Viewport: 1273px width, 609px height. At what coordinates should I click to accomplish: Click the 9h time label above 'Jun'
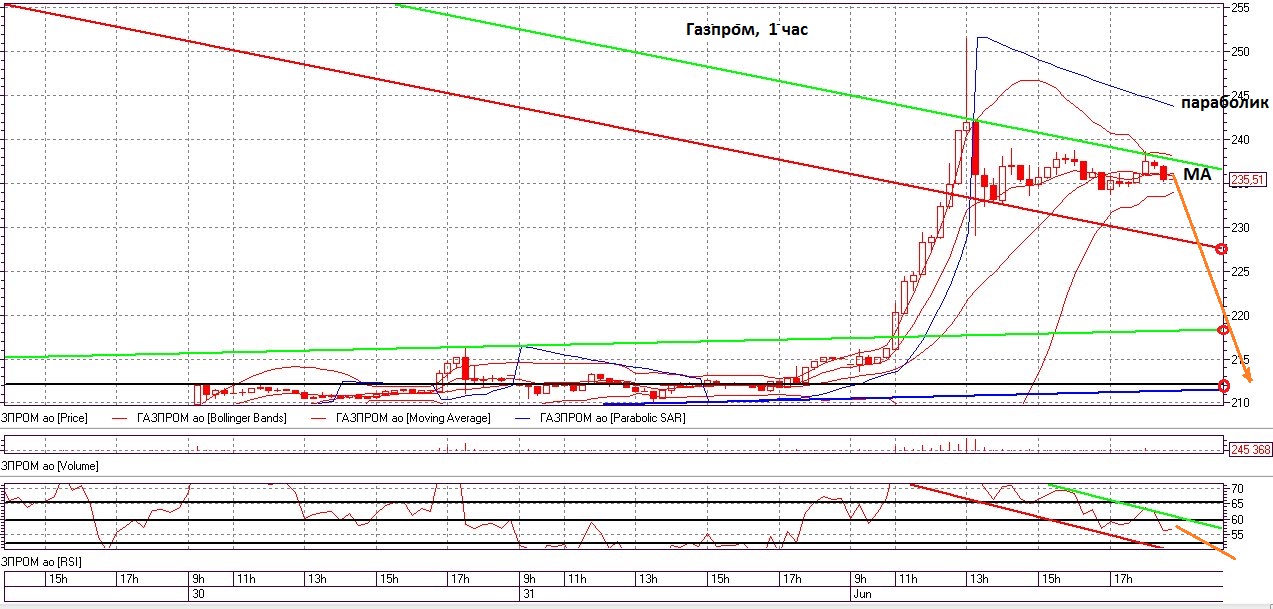tap(859, 578)
